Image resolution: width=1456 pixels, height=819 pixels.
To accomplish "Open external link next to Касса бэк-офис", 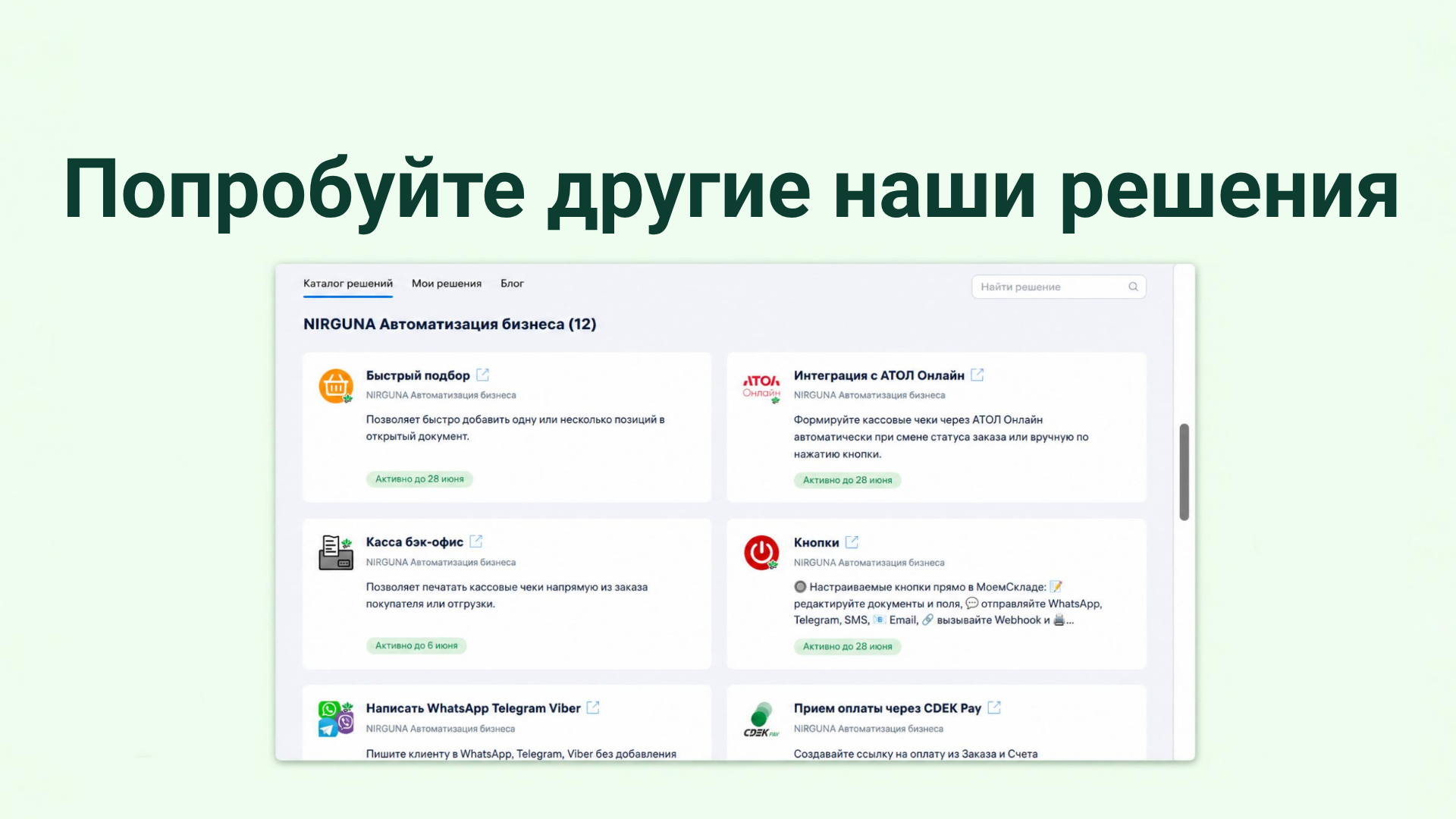I will tap(475, 541).
